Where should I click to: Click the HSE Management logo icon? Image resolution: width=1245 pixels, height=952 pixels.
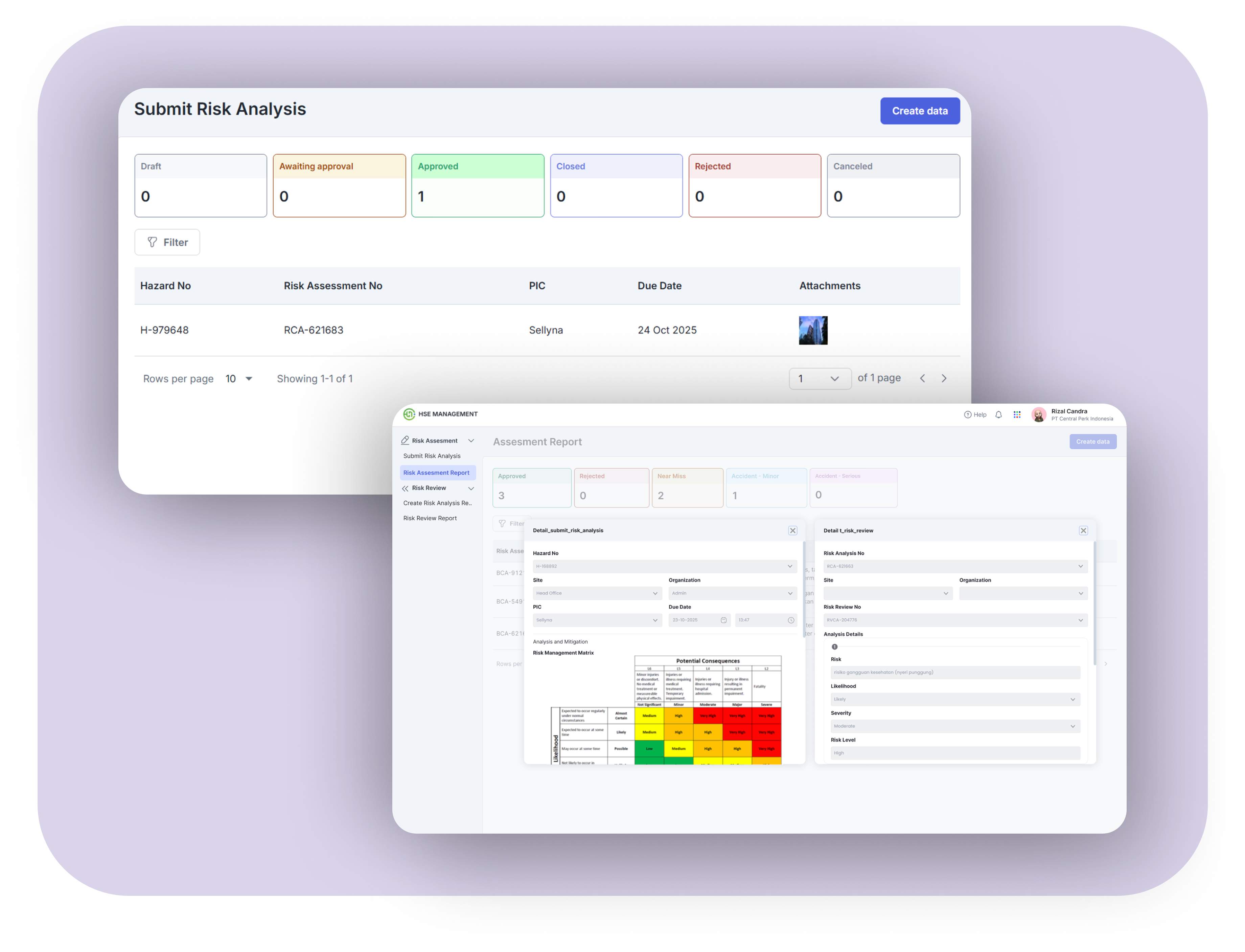point(409,414)
